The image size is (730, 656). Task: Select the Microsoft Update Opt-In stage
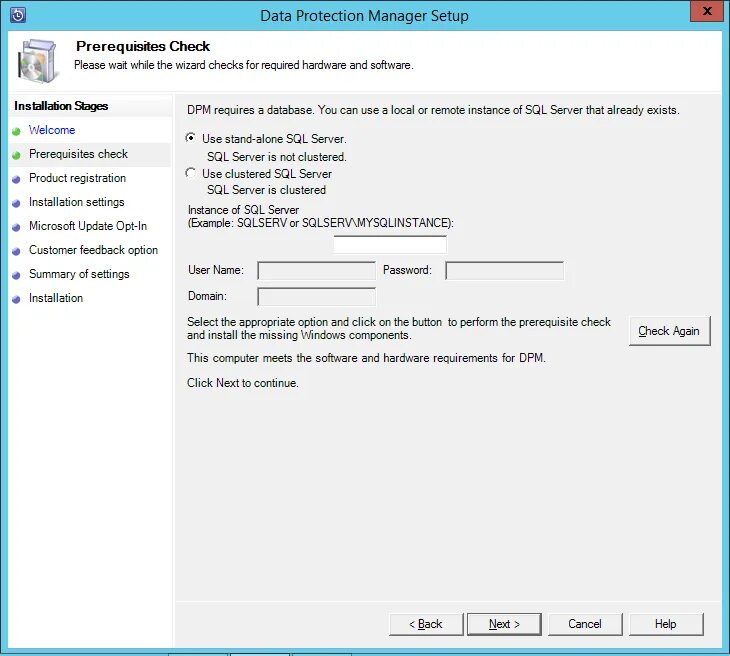pos(88,226)
